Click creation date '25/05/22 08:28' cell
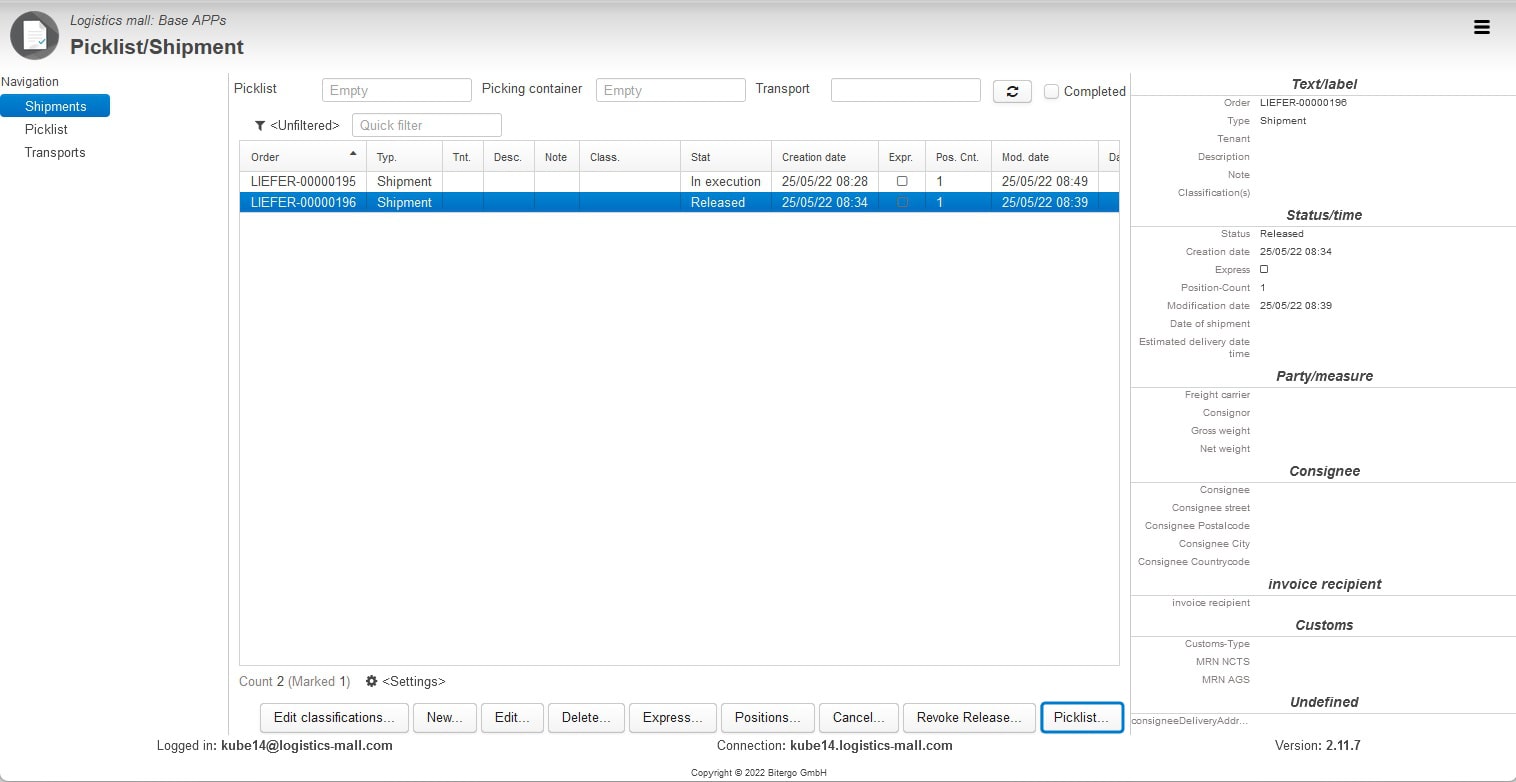Image resolution: width=1516 pixels, height=782 pixels. (825, 181)
